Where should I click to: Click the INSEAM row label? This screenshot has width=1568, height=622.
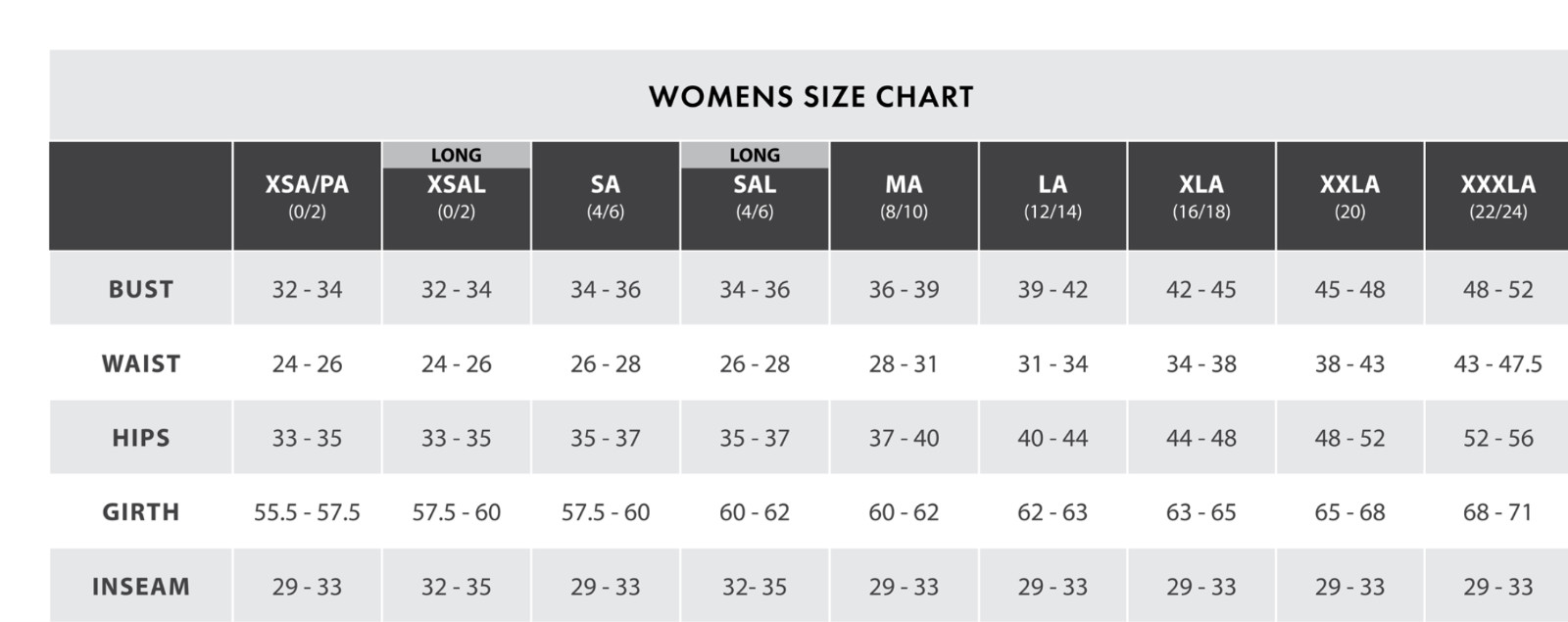tap(141, 587)
